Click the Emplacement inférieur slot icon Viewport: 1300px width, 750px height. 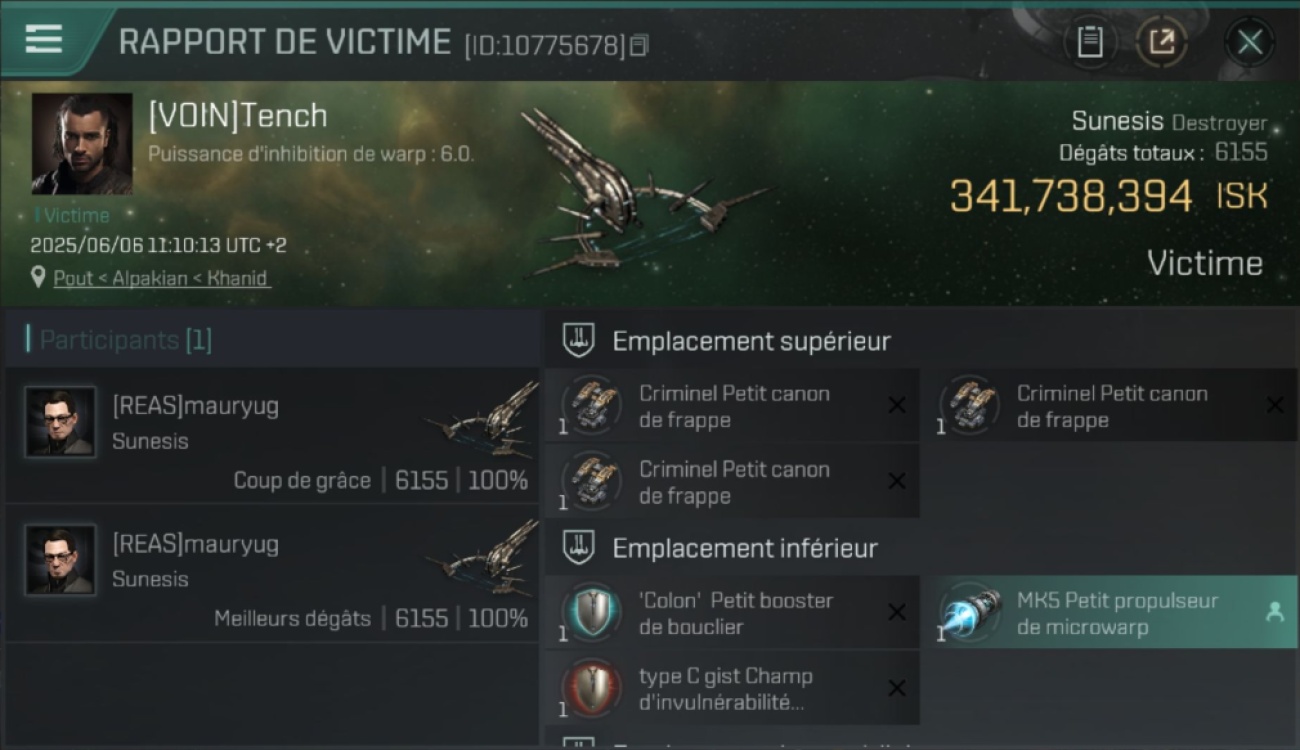pos(578,547)
